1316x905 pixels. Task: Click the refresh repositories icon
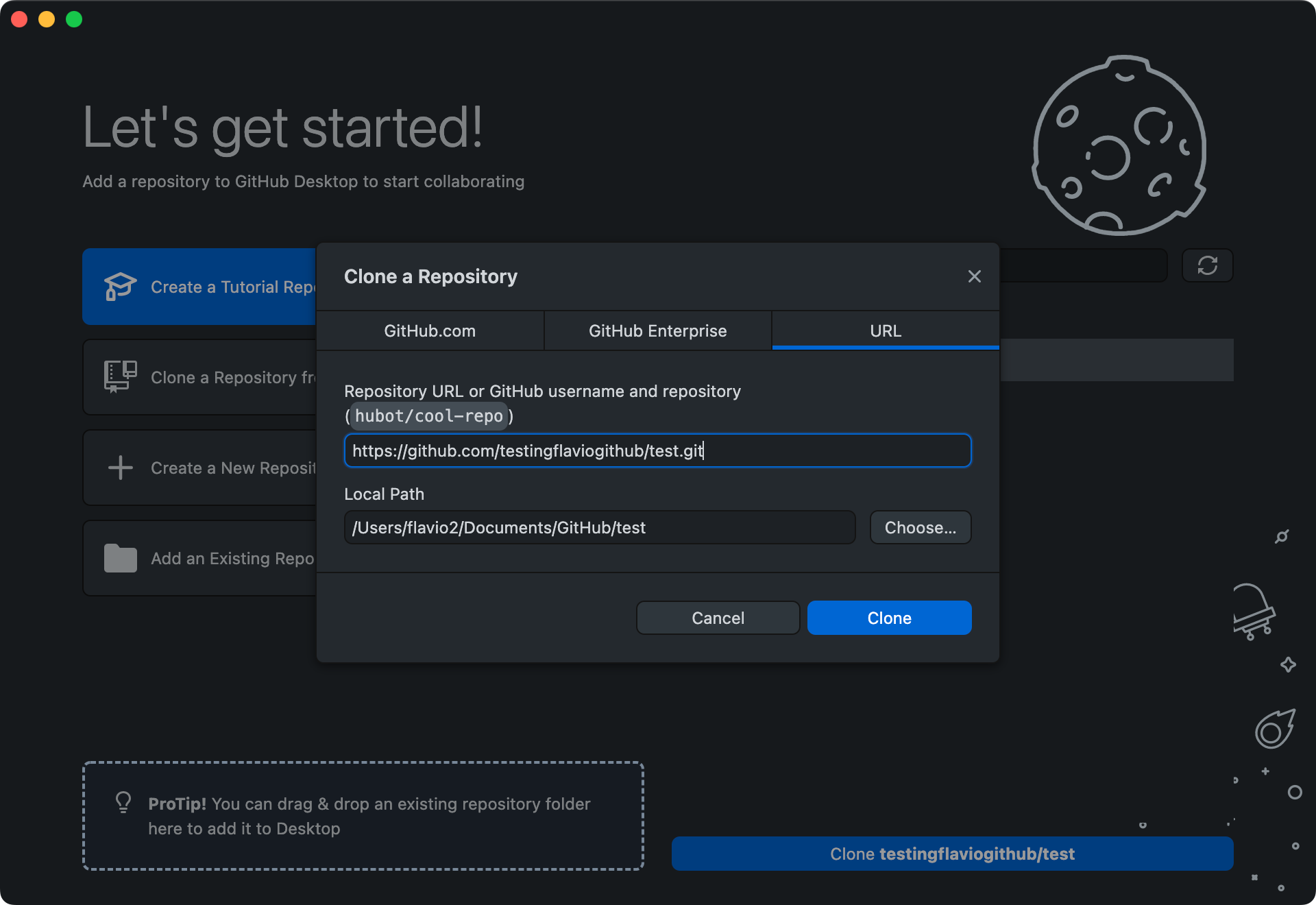[x=1207, y=265]
